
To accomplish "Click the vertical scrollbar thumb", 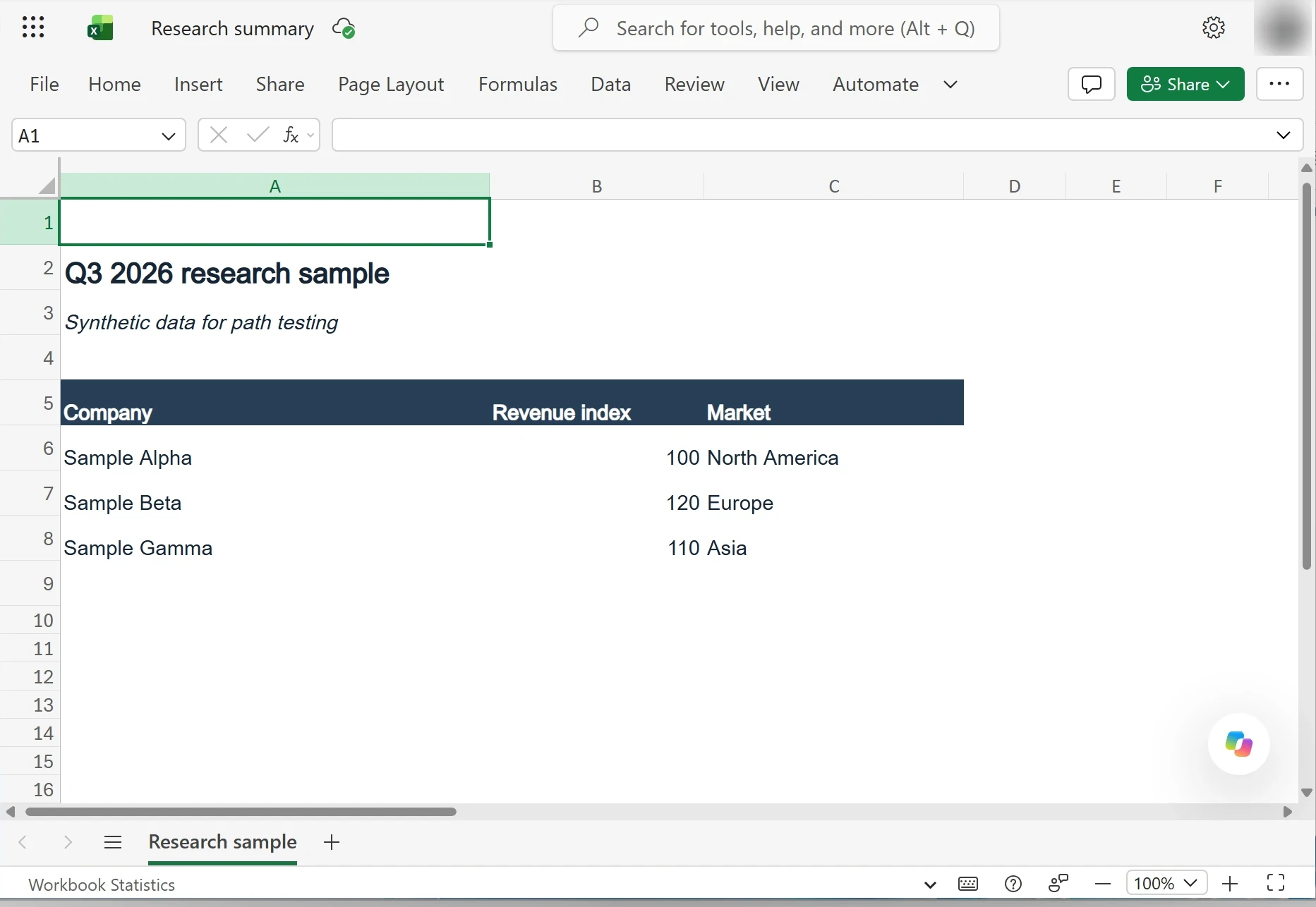I will (1306, 376).
